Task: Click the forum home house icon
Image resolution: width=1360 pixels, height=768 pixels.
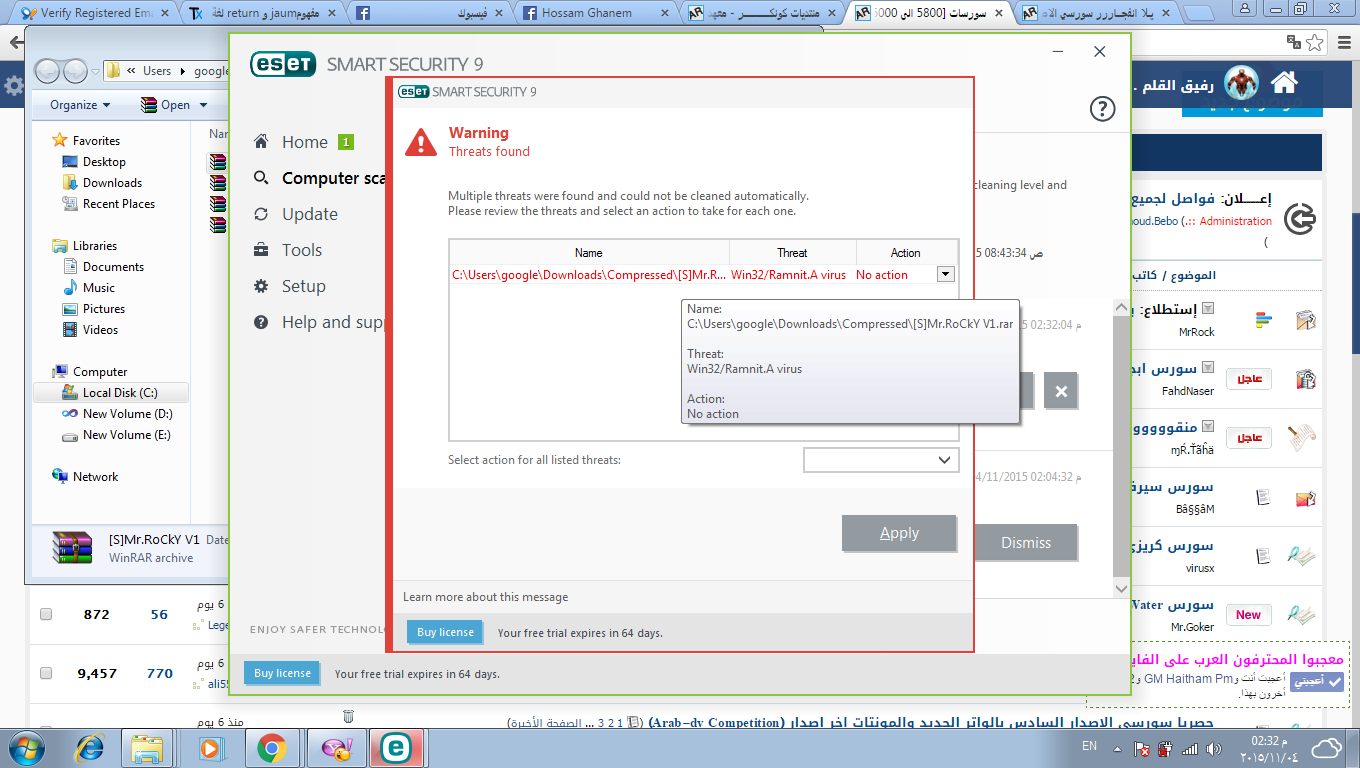Action: coord(1284,83)
